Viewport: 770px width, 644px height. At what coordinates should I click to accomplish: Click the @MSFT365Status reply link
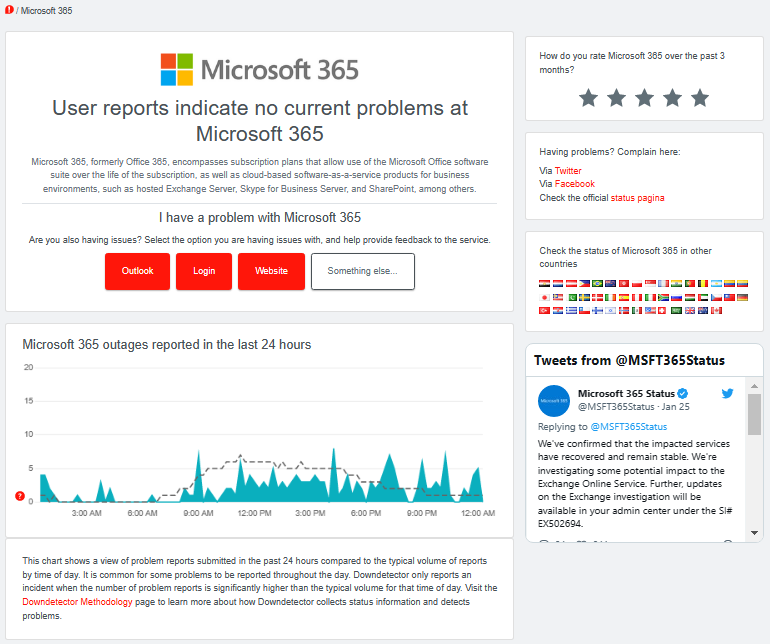(629, 426)
